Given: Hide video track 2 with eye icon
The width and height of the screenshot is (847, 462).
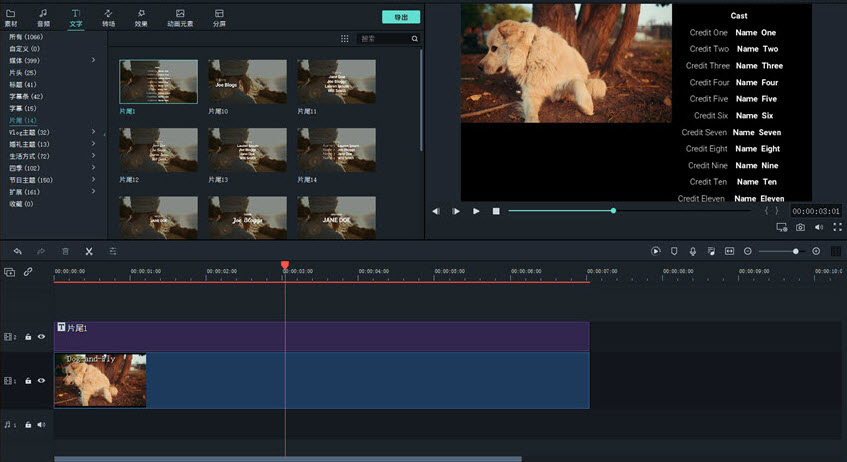Looking at the screenshot, I should tap(41, 337).
